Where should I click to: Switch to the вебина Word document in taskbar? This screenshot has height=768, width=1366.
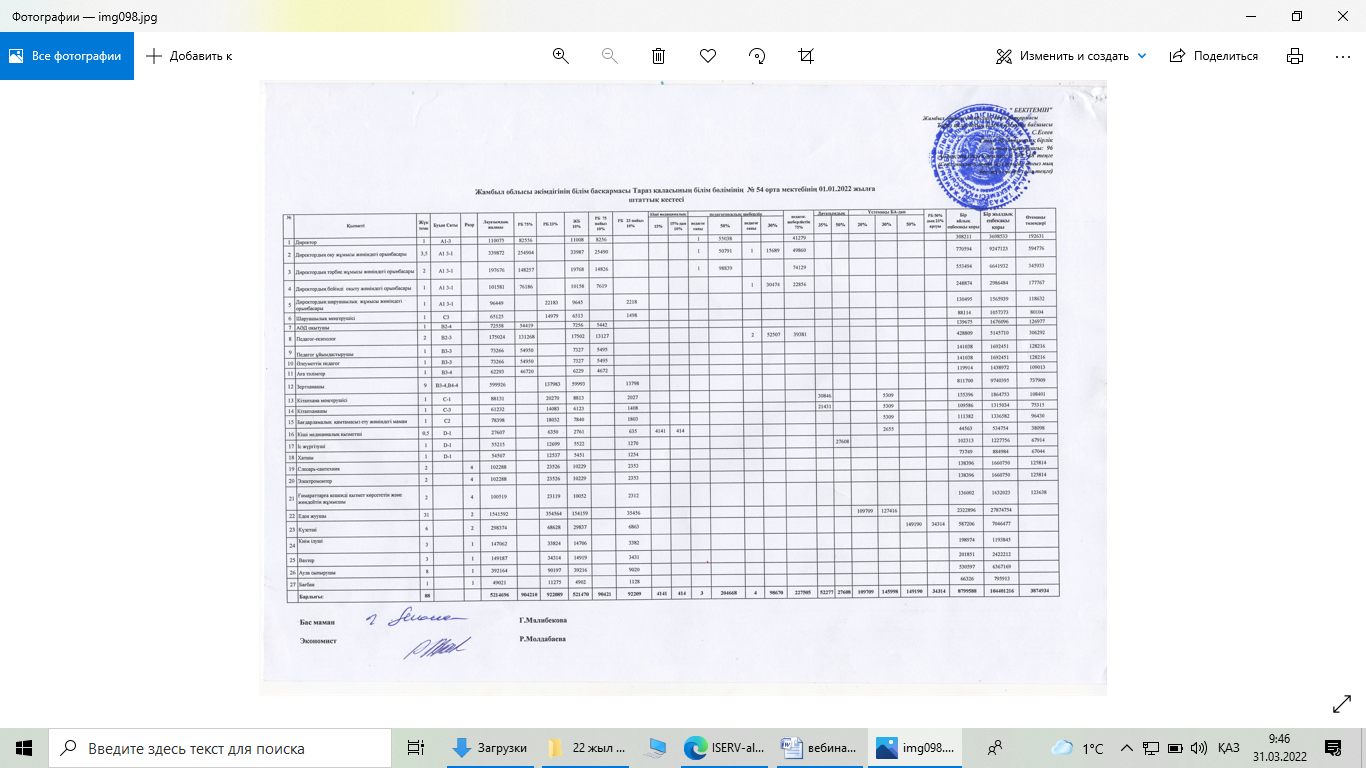(818, 748)
